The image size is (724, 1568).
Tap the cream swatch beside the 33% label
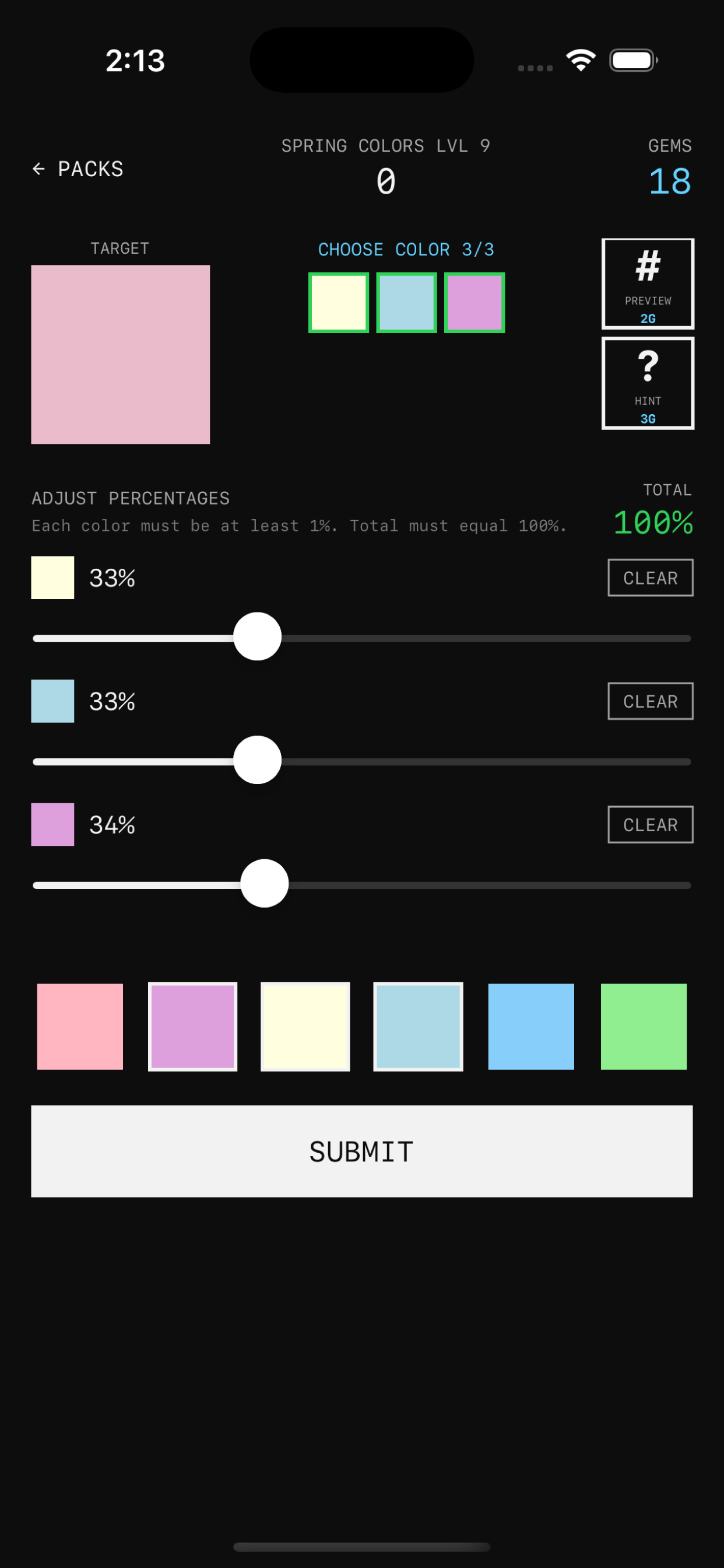point(52,577)
